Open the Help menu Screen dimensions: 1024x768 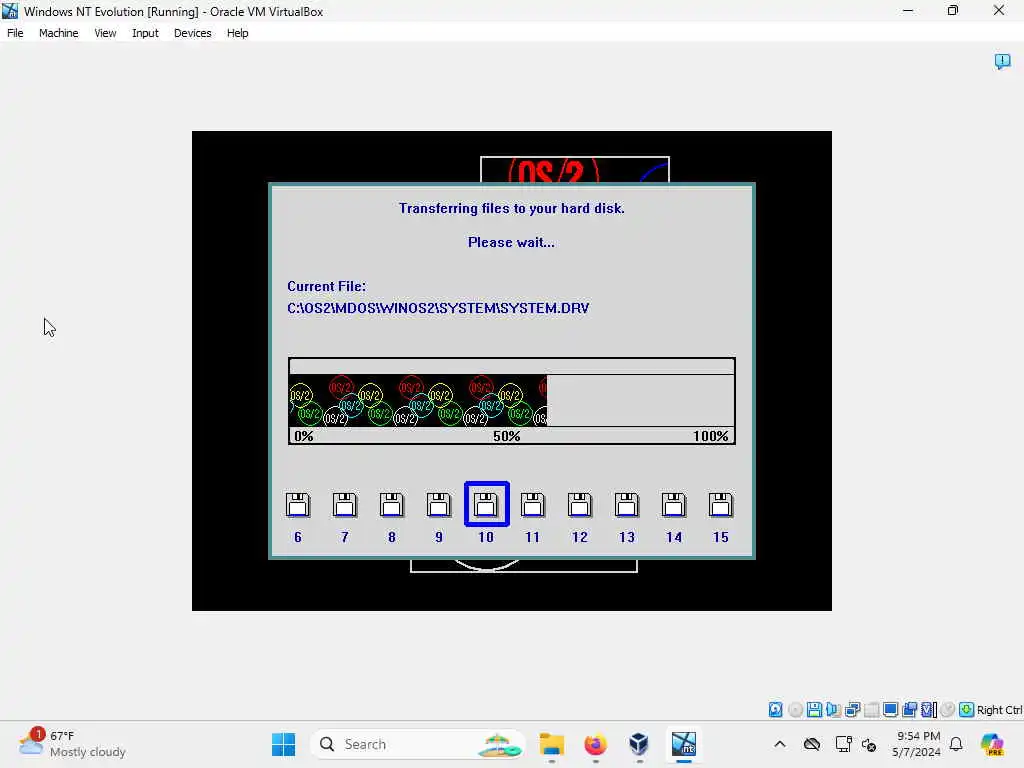[237, 33]
